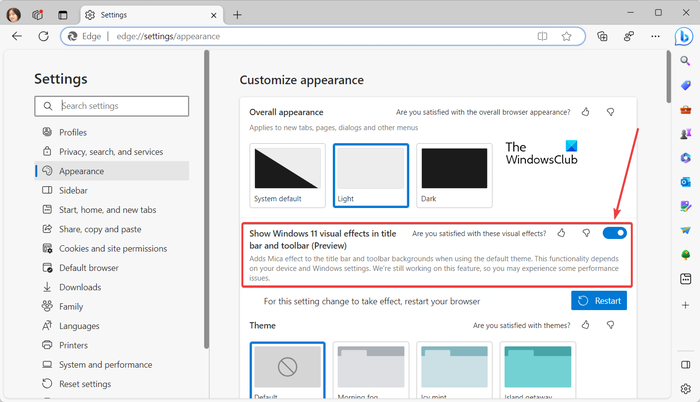Image resolution: width=700 pixels, height=402 pixels.
Task: Open Sidebar settings
Action: tap(112, 190)
